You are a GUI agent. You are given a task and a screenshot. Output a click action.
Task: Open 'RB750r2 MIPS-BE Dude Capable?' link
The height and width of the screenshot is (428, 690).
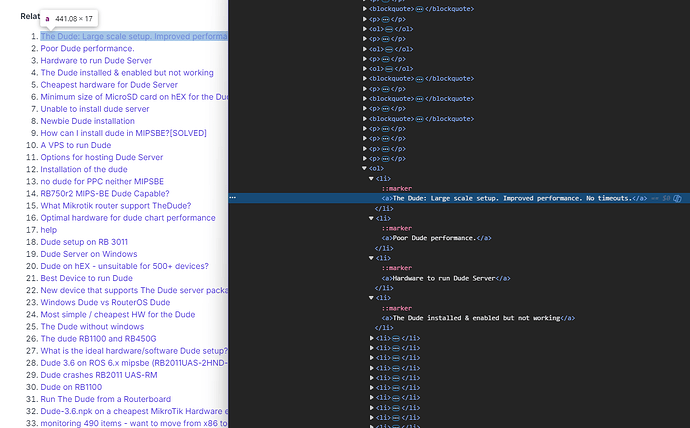105,194
